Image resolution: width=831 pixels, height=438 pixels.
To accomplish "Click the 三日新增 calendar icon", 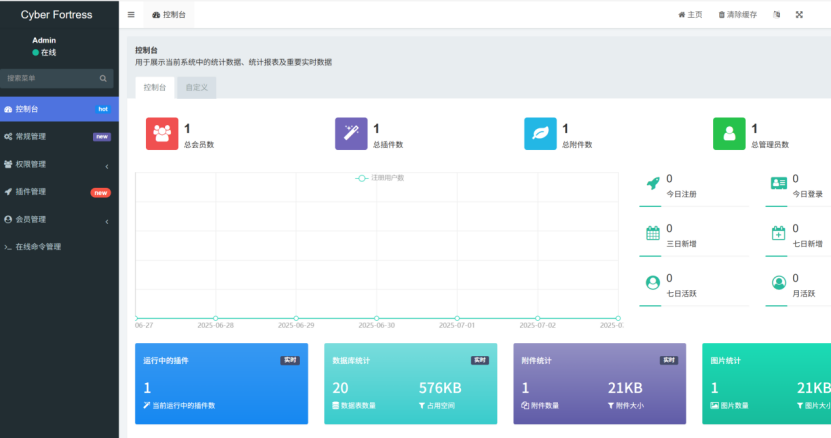I will pyautogui.click(x=653, y=233).
